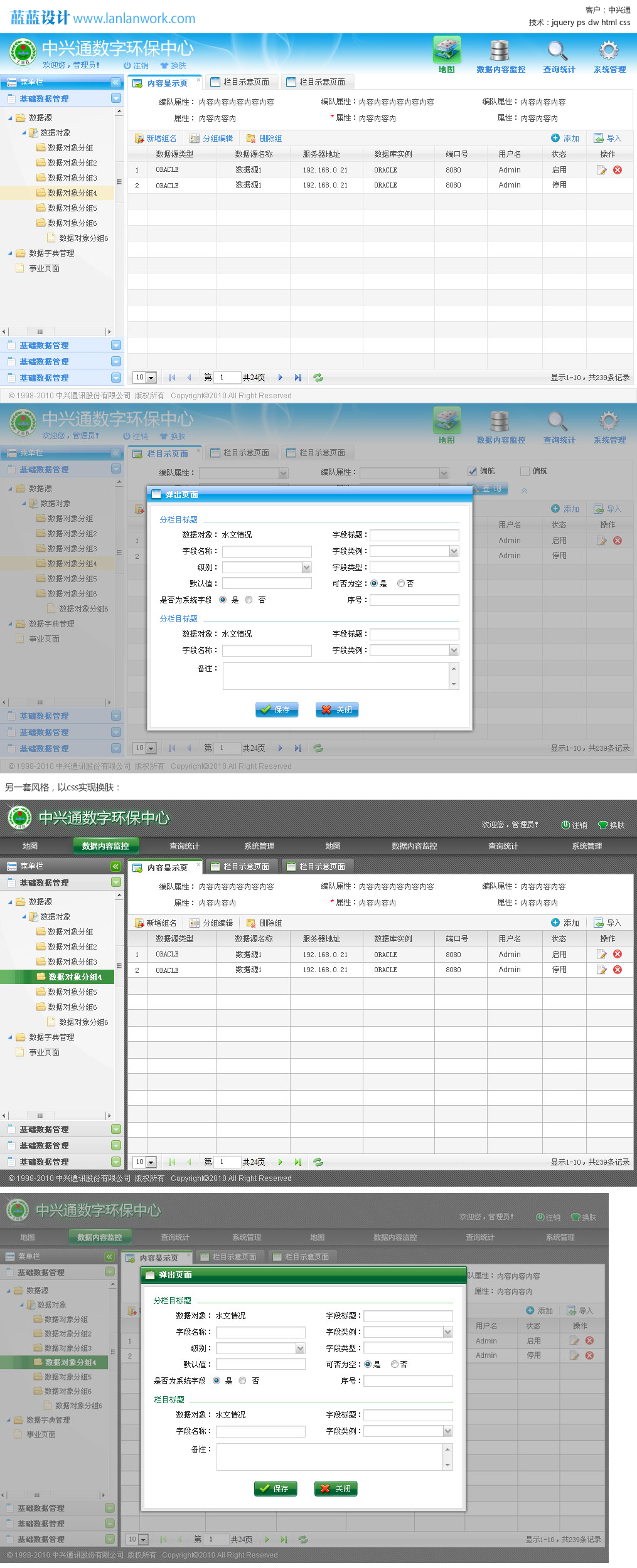Open the 地图 map icon in the undimmed blue header
This screenshot has height=1568, width=637.
tap(447, 50)
